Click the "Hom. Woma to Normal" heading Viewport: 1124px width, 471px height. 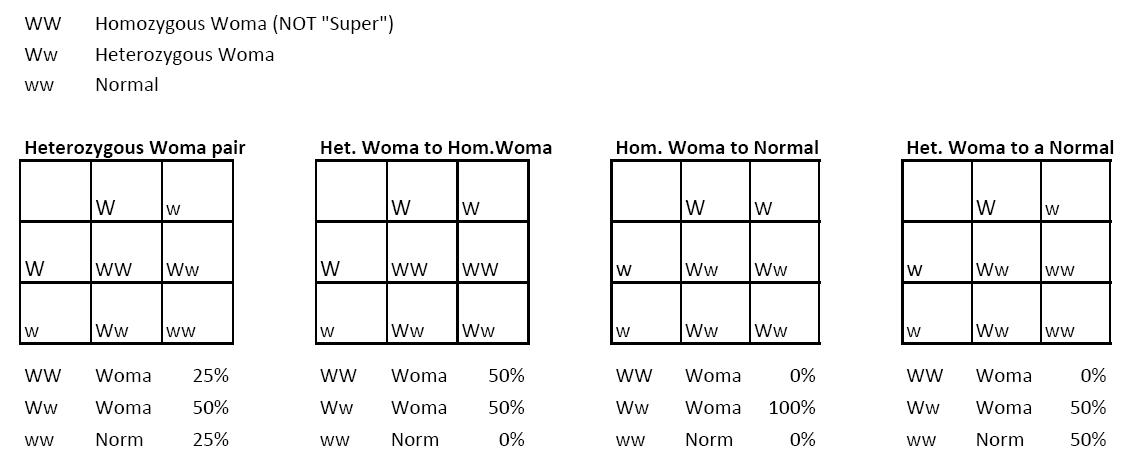[717, 148]
